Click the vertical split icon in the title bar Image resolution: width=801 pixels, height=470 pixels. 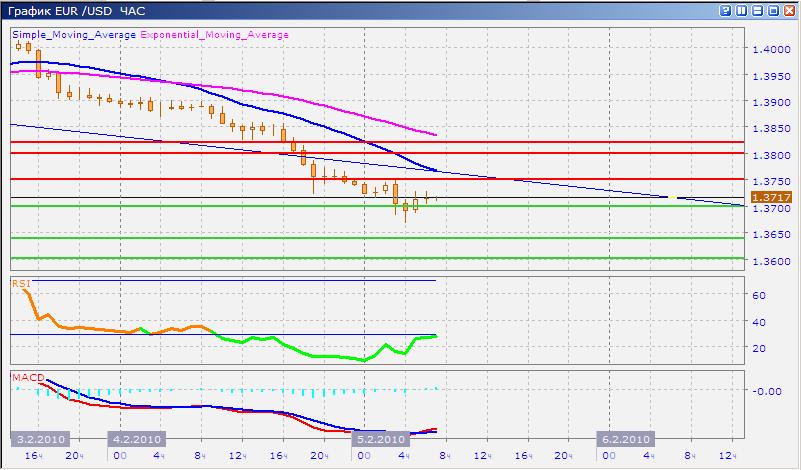[741, 11]
